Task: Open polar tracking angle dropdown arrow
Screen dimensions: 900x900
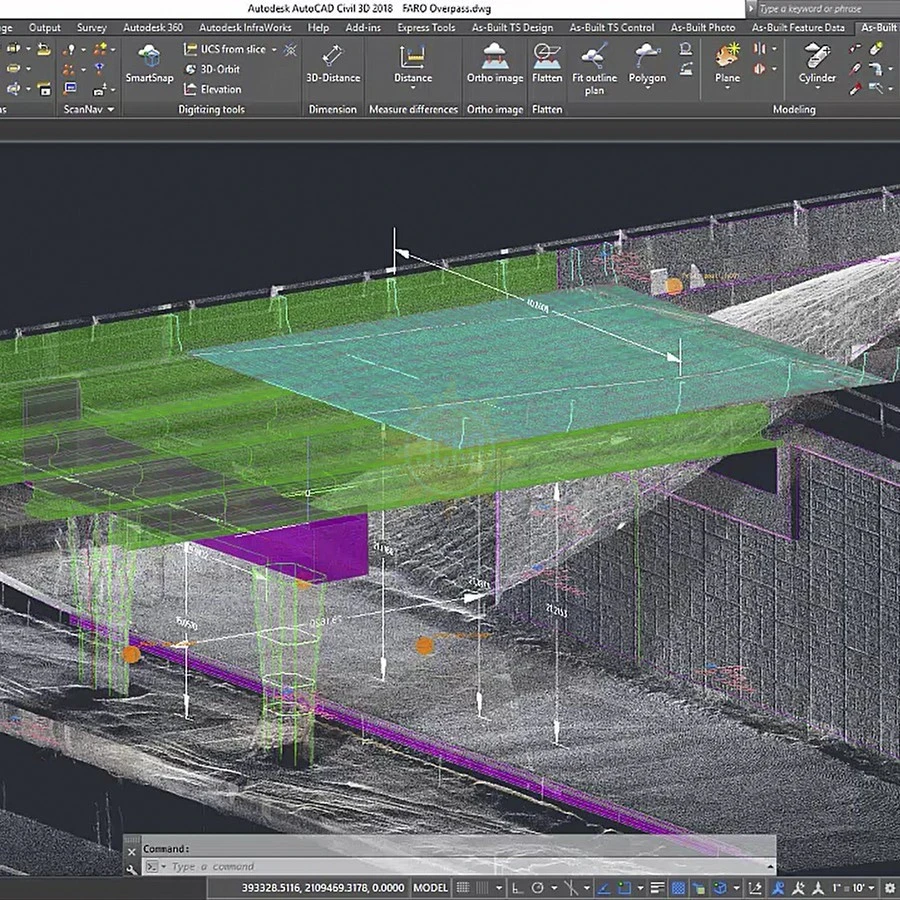Action: pos(554,888)
